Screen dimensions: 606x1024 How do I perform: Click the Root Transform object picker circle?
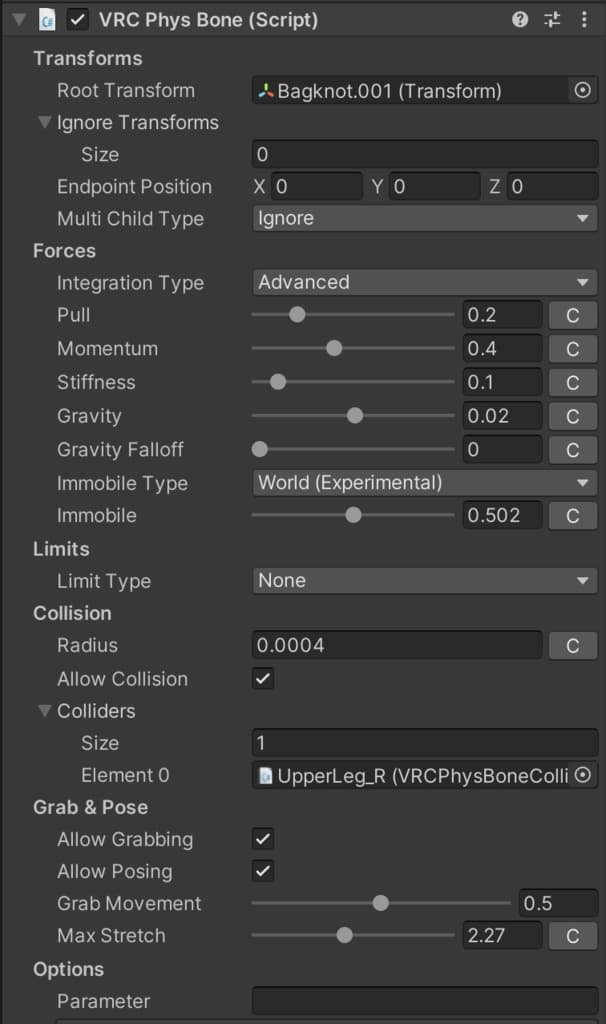[583, 91]
